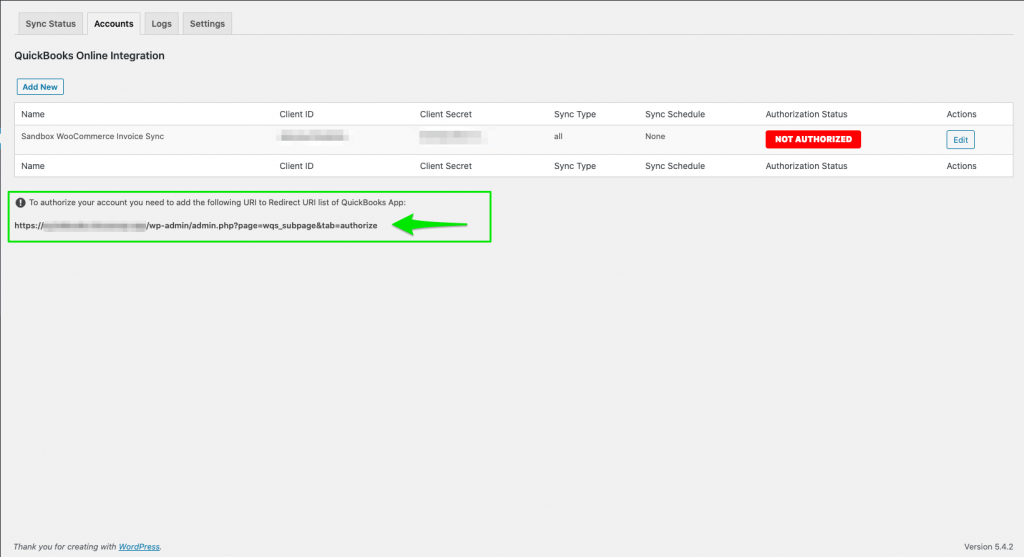The height and width of the screenshot is (557, 1024).
Task: Click the top Authorization Status column header
Action: tap(806, 114)
